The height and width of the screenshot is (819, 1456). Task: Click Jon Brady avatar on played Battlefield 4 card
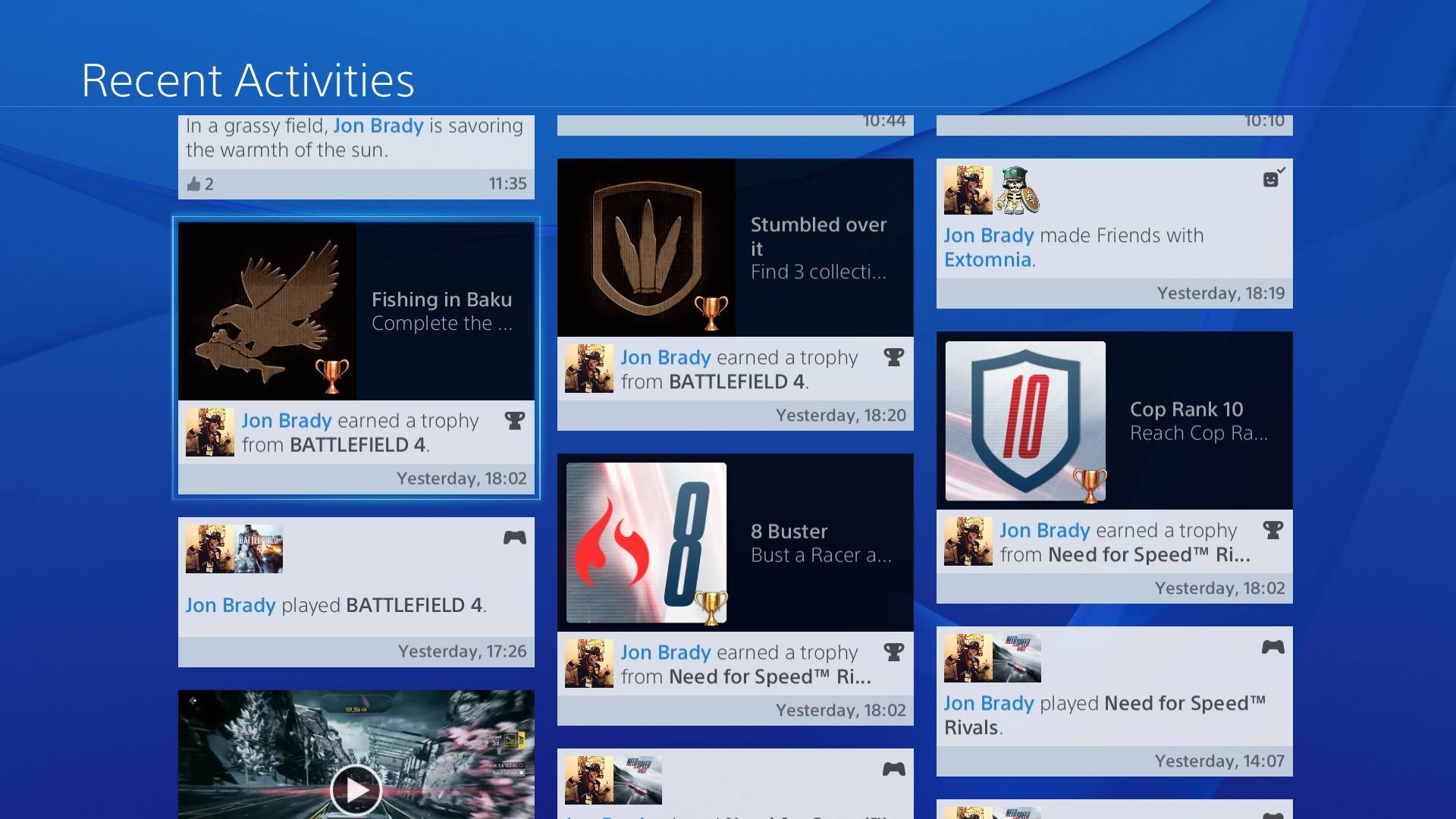click(210, 549)
